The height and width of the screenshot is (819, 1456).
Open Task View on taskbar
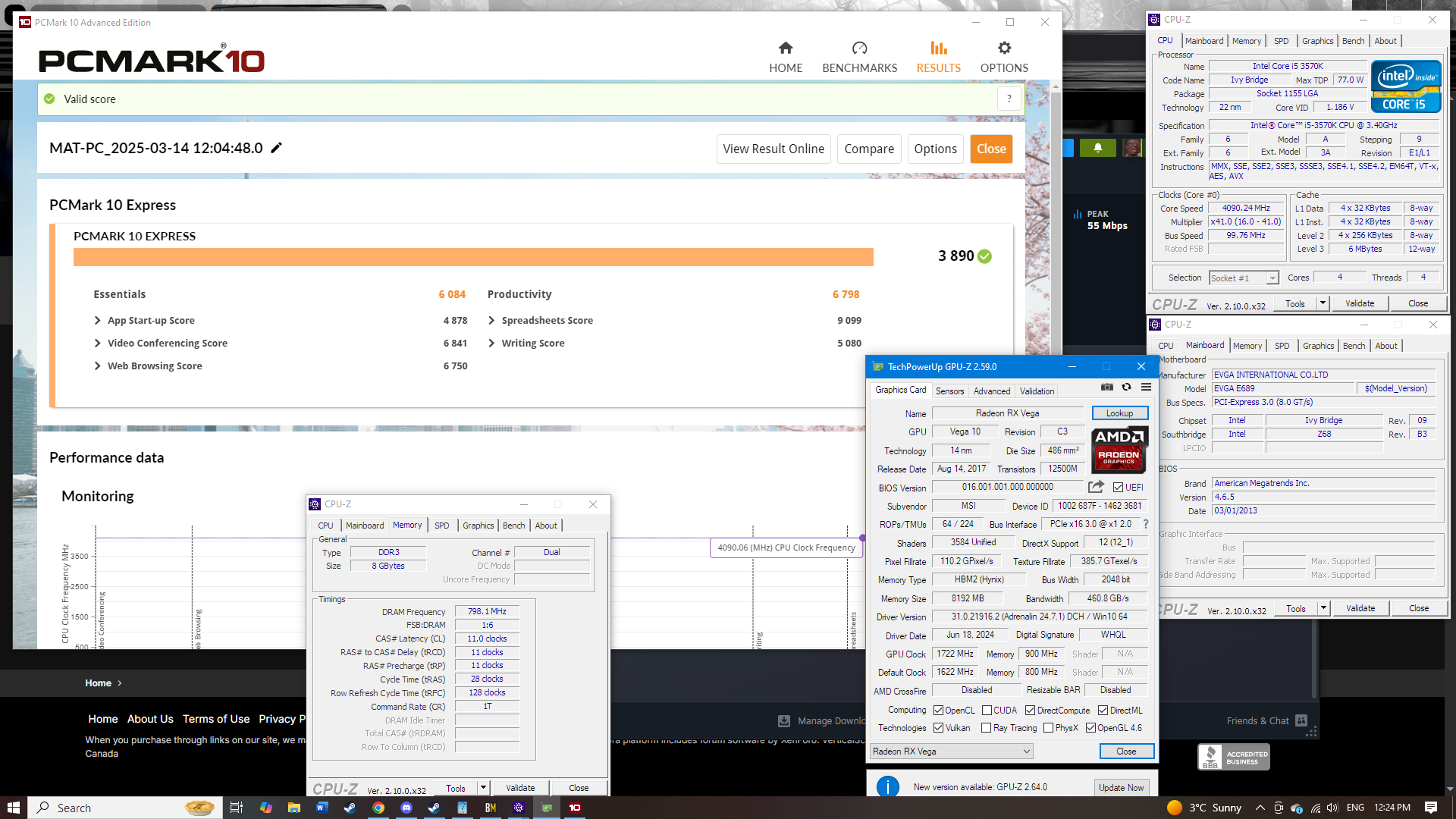coord(237,808)
